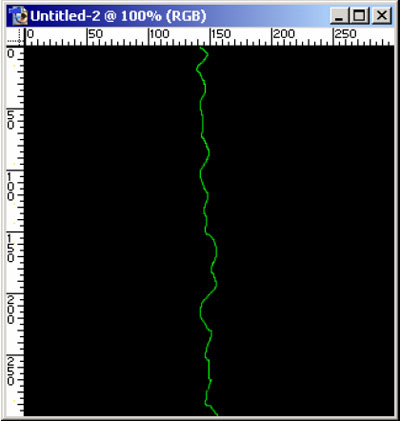Click the 50 mark on horizontal ruler
400x421 pixels.
tap(96, 34)
